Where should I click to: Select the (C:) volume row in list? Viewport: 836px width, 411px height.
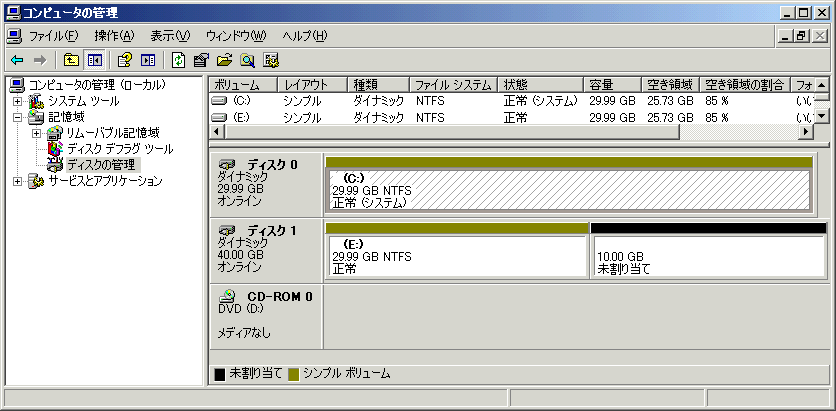pyautogui.click(x=512, y=101)
